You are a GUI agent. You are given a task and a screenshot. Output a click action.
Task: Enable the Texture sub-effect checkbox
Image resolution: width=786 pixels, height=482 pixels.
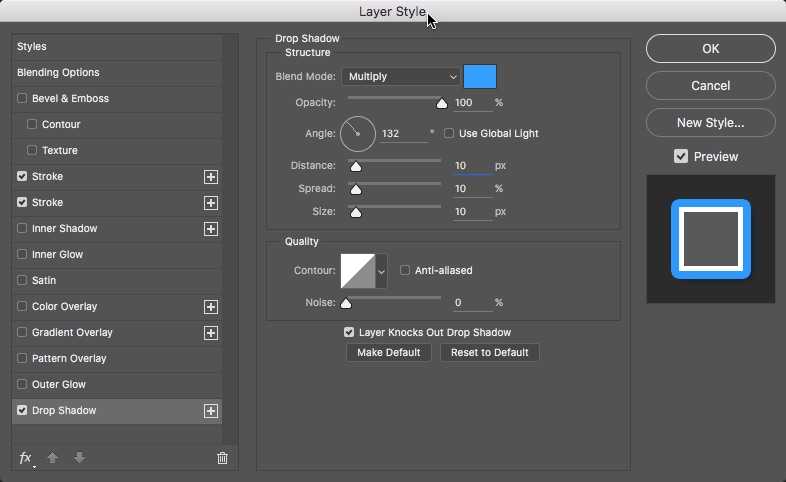pyautogui.click(x=32, y=150)
